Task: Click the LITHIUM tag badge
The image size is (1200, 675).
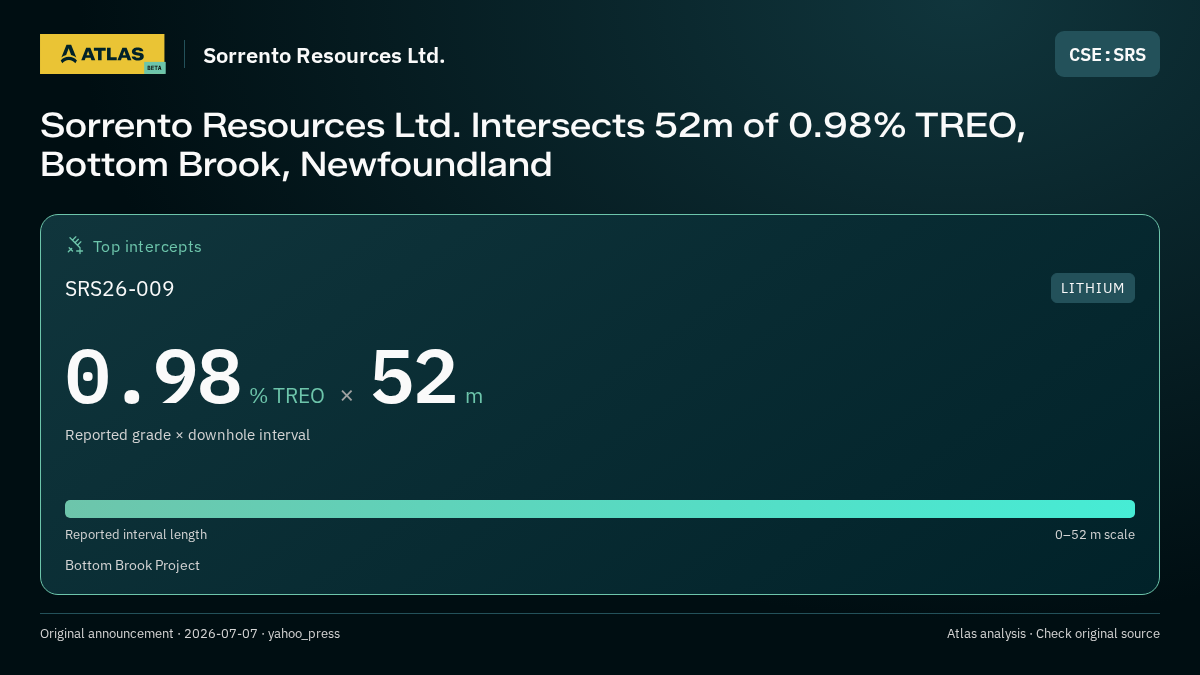Action: [1092, 288]
